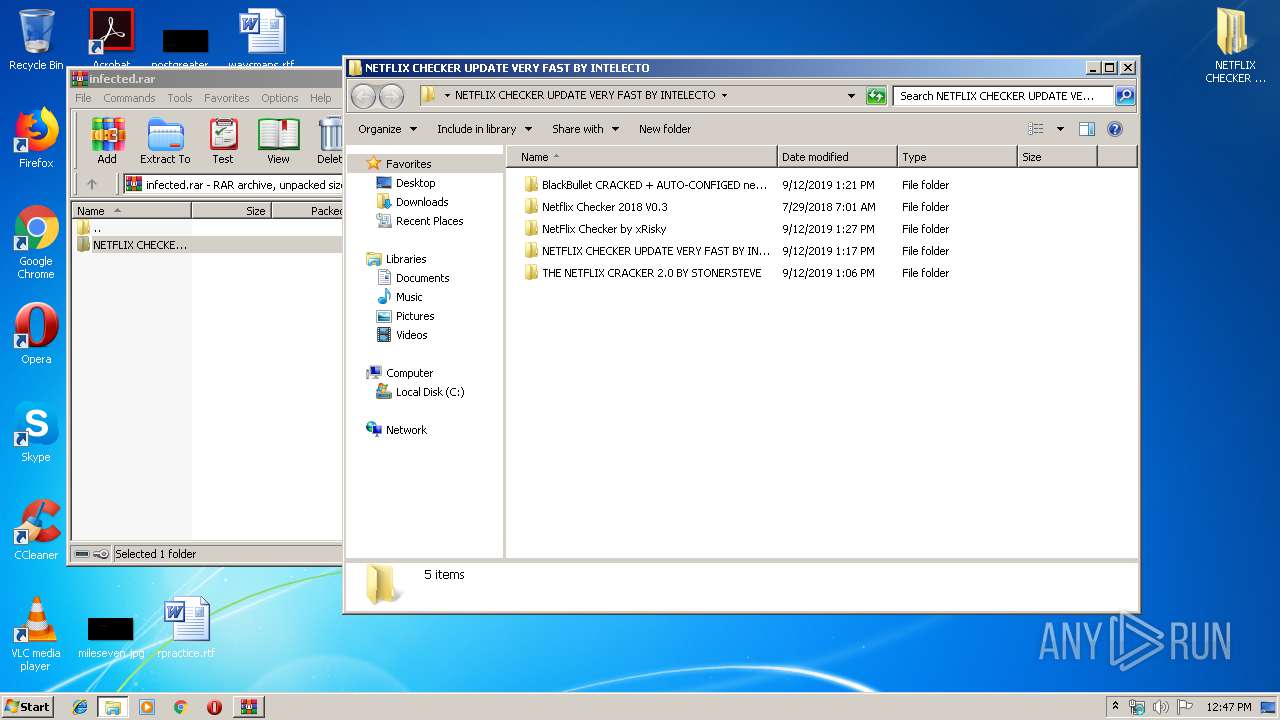Screen dimensions: 1280x720
Task: Open Google Chrome desktop shortcut
Action: [36, 242]
